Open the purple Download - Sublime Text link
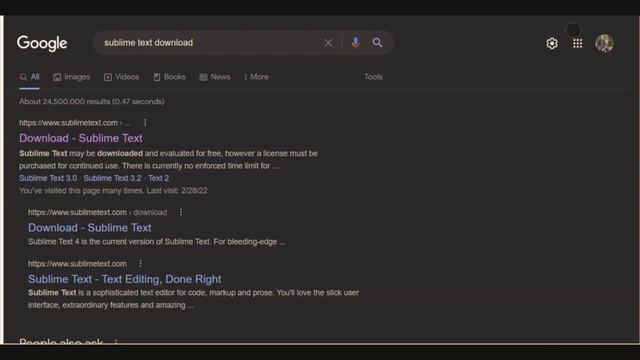This screenshot has height=360, width=640. coord(81,138)
